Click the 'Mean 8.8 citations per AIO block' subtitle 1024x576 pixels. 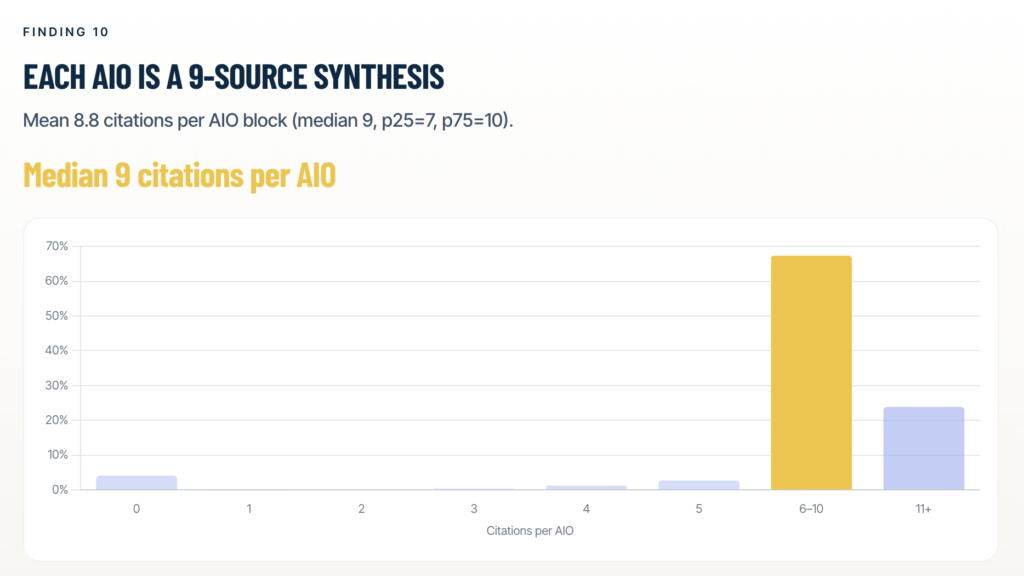click(x=268, y=120)
